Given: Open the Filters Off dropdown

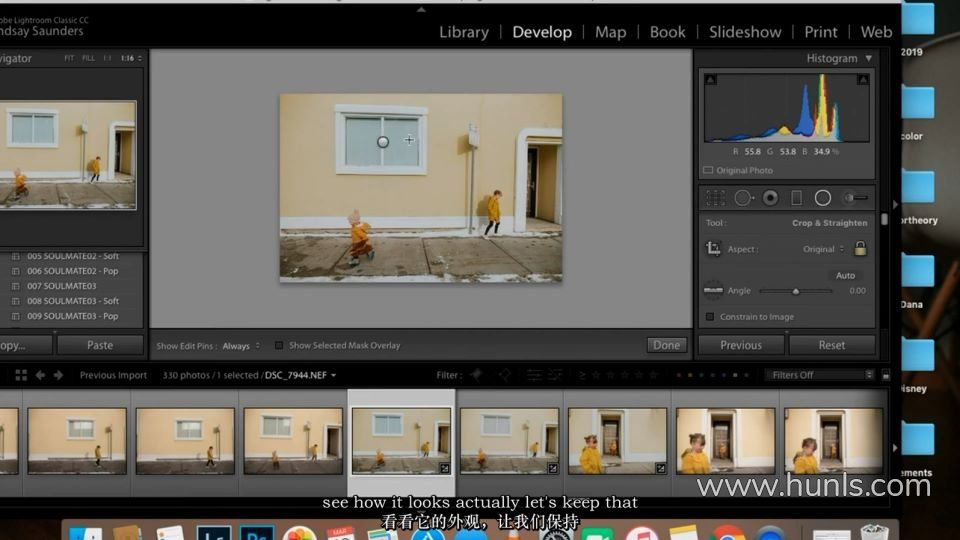Looking at the screenshot, I should click(x=820, y=375).
